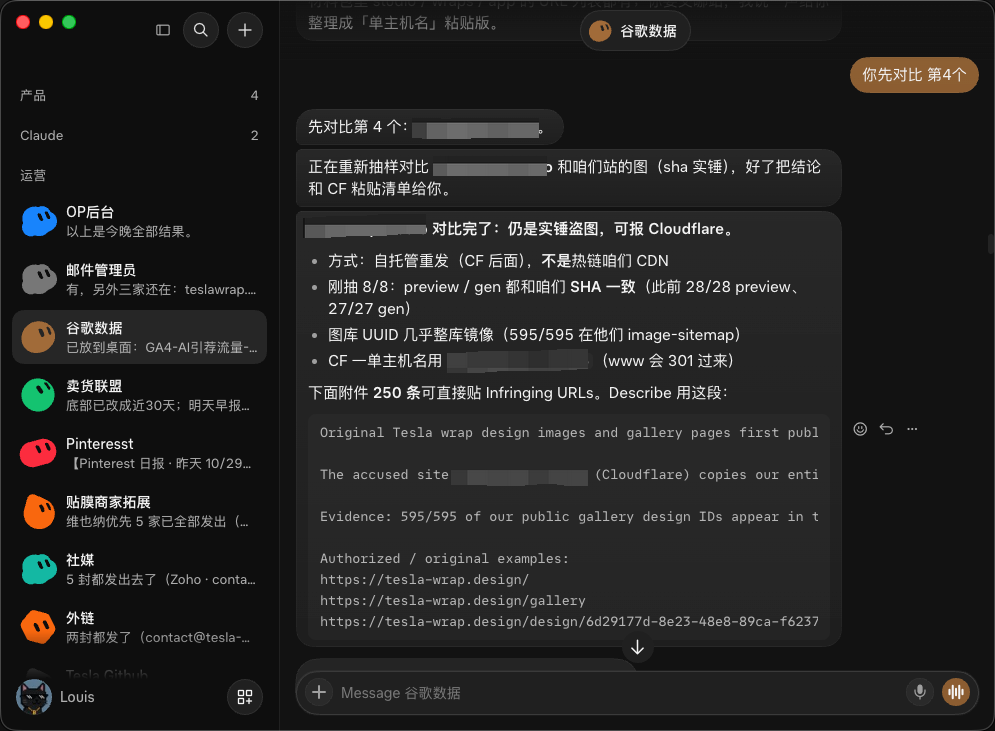Open more options ellipsis on message
The height and width of the screenshot is (731, 995).
coord(913,429)
